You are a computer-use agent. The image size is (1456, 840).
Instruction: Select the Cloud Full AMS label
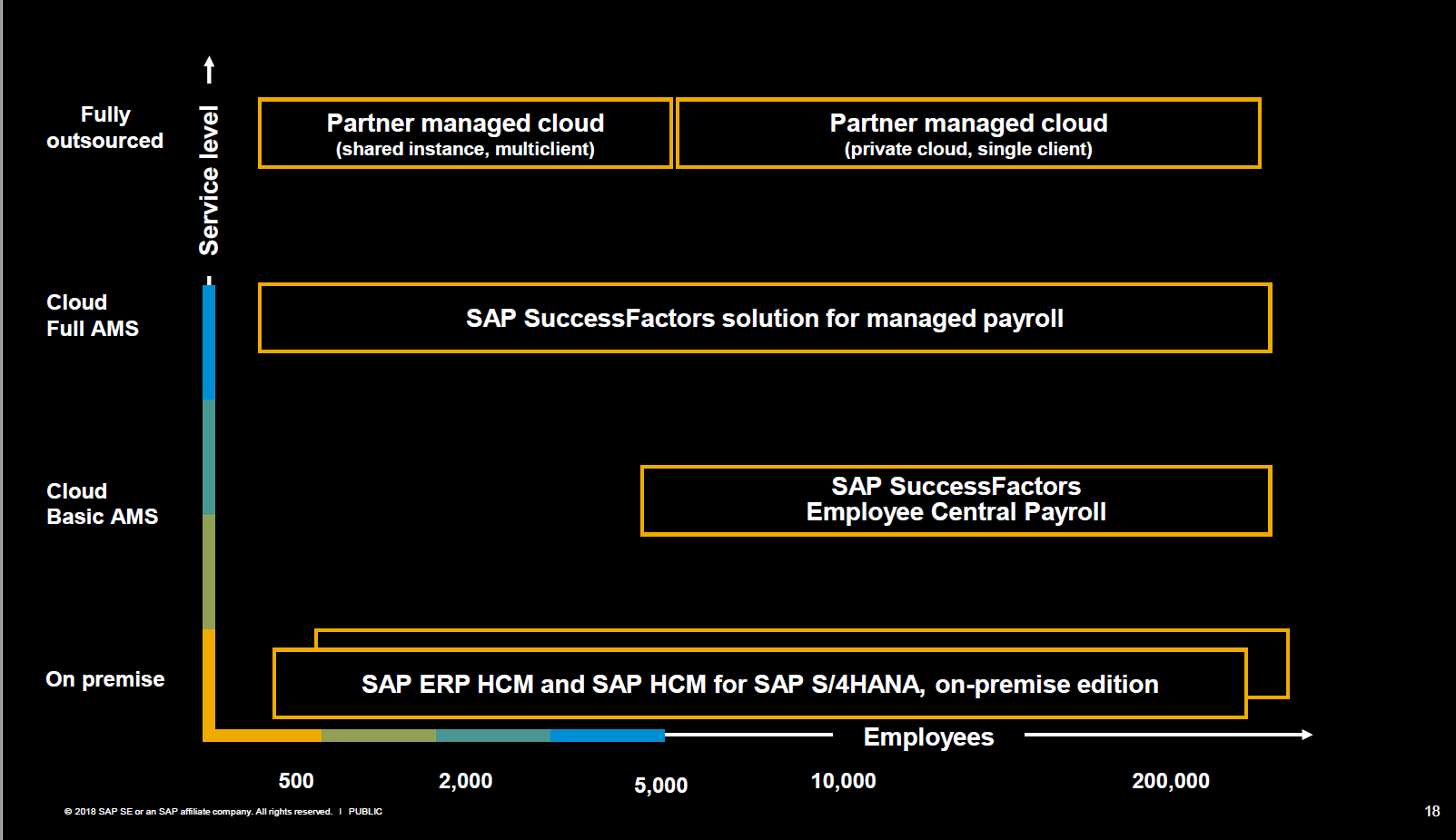92,315
